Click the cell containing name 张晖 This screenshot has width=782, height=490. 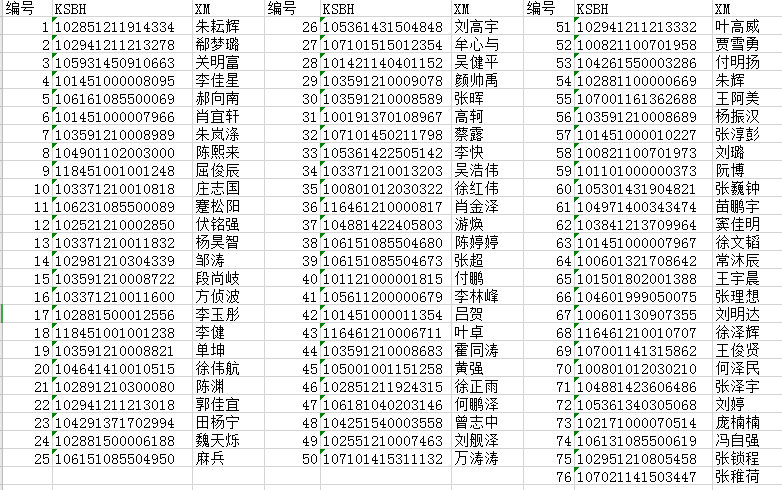[468, 99]
